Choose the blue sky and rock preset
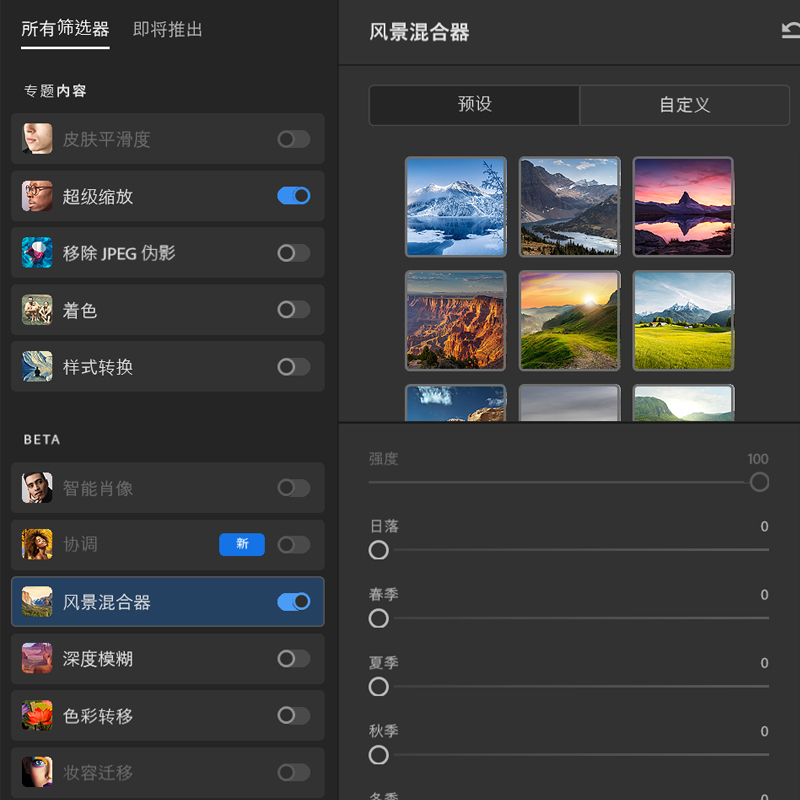 click(456, 403)
